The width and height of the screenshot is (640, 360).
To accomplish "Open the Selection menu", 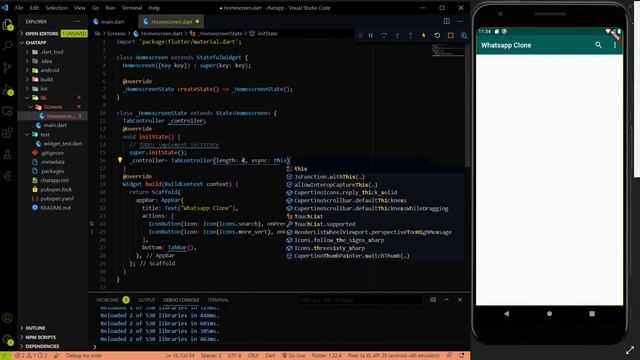I will click(56, 8).
